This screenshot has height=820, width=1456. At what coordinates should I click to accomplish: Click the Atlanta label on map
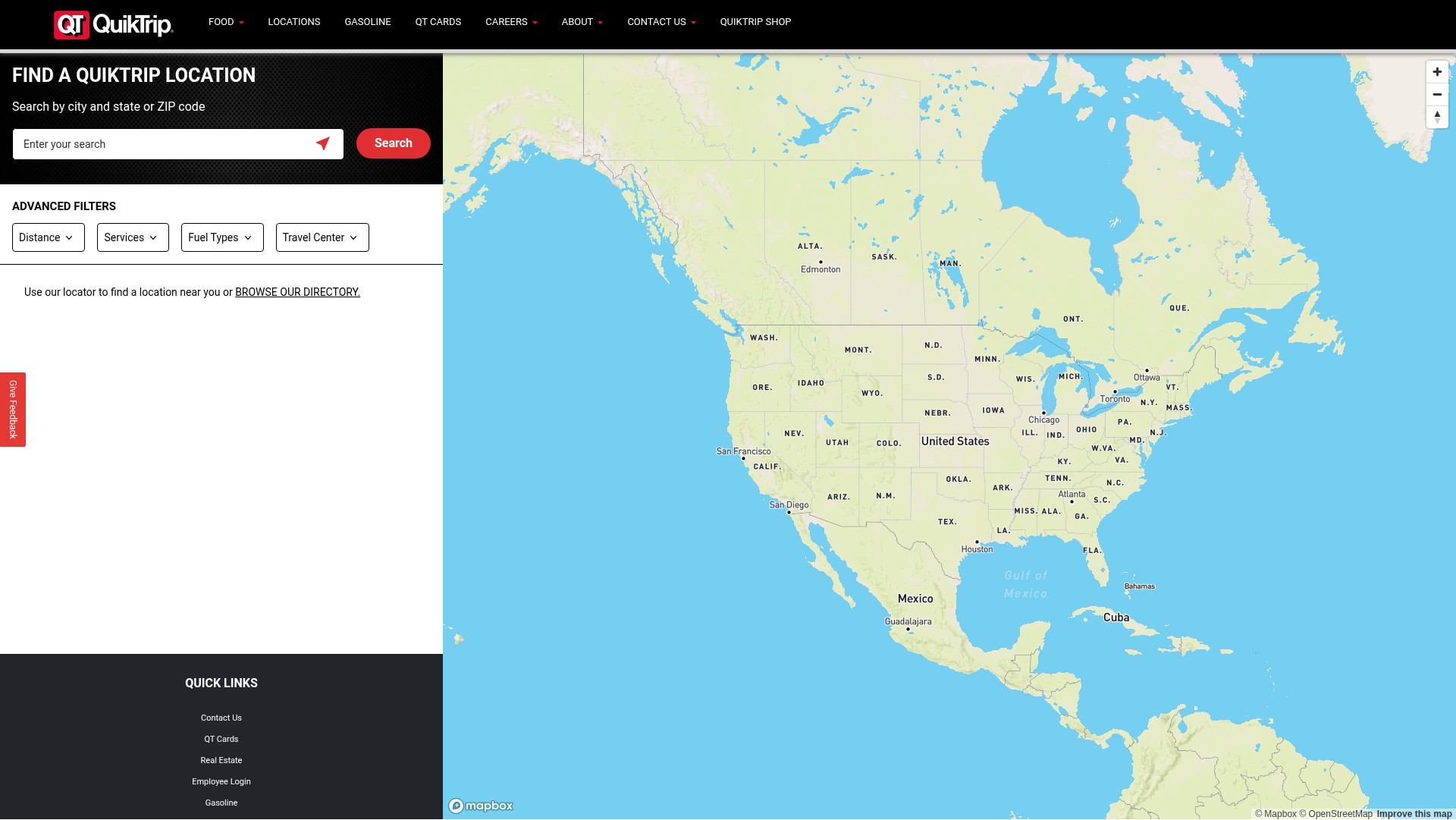(x=1072, y=494)
